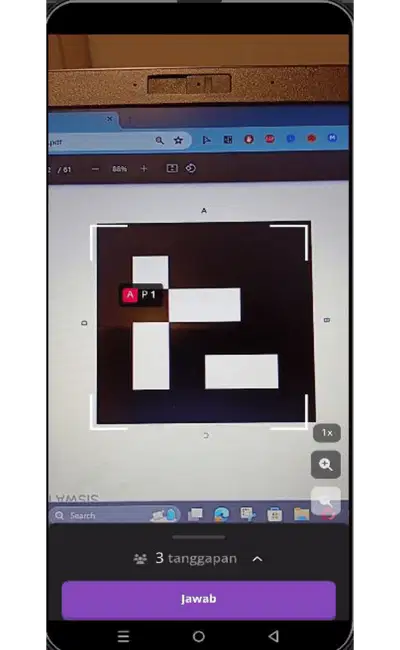Viewport: 400px width, 650px height.
Task: Click the 88% zoom percentage field
Action: [x=119, y=169]
